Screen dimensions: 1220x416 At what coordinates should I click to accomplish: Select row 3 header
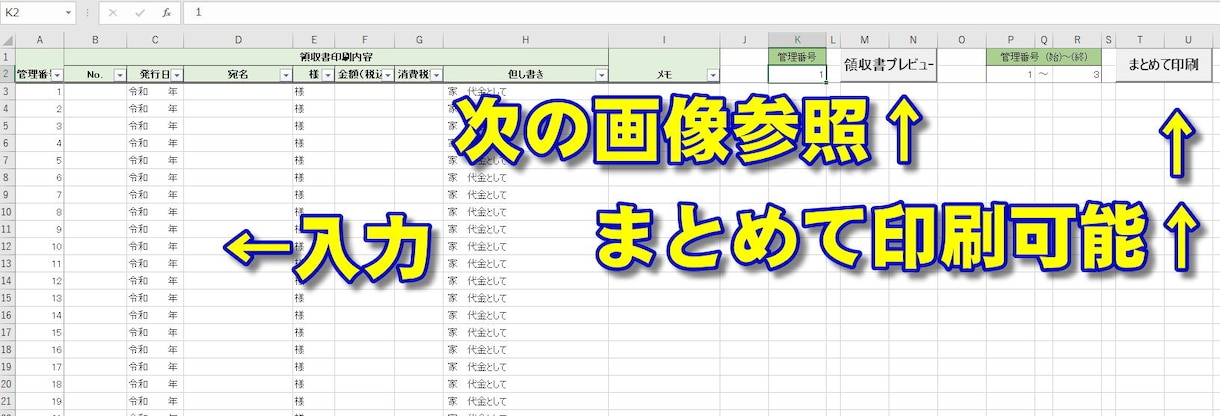click(7, 92)
